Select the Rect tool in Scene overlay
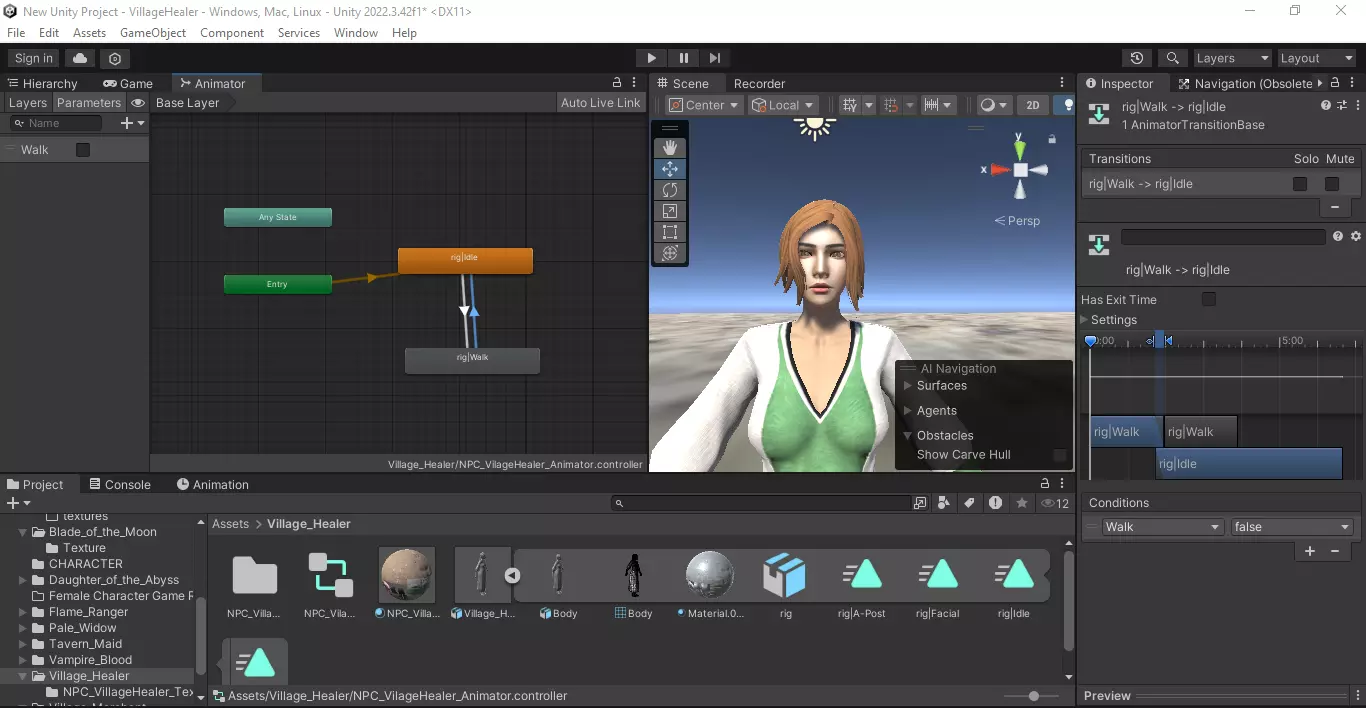The width and height of the screenshot is (1366, 708). [670, 232]
